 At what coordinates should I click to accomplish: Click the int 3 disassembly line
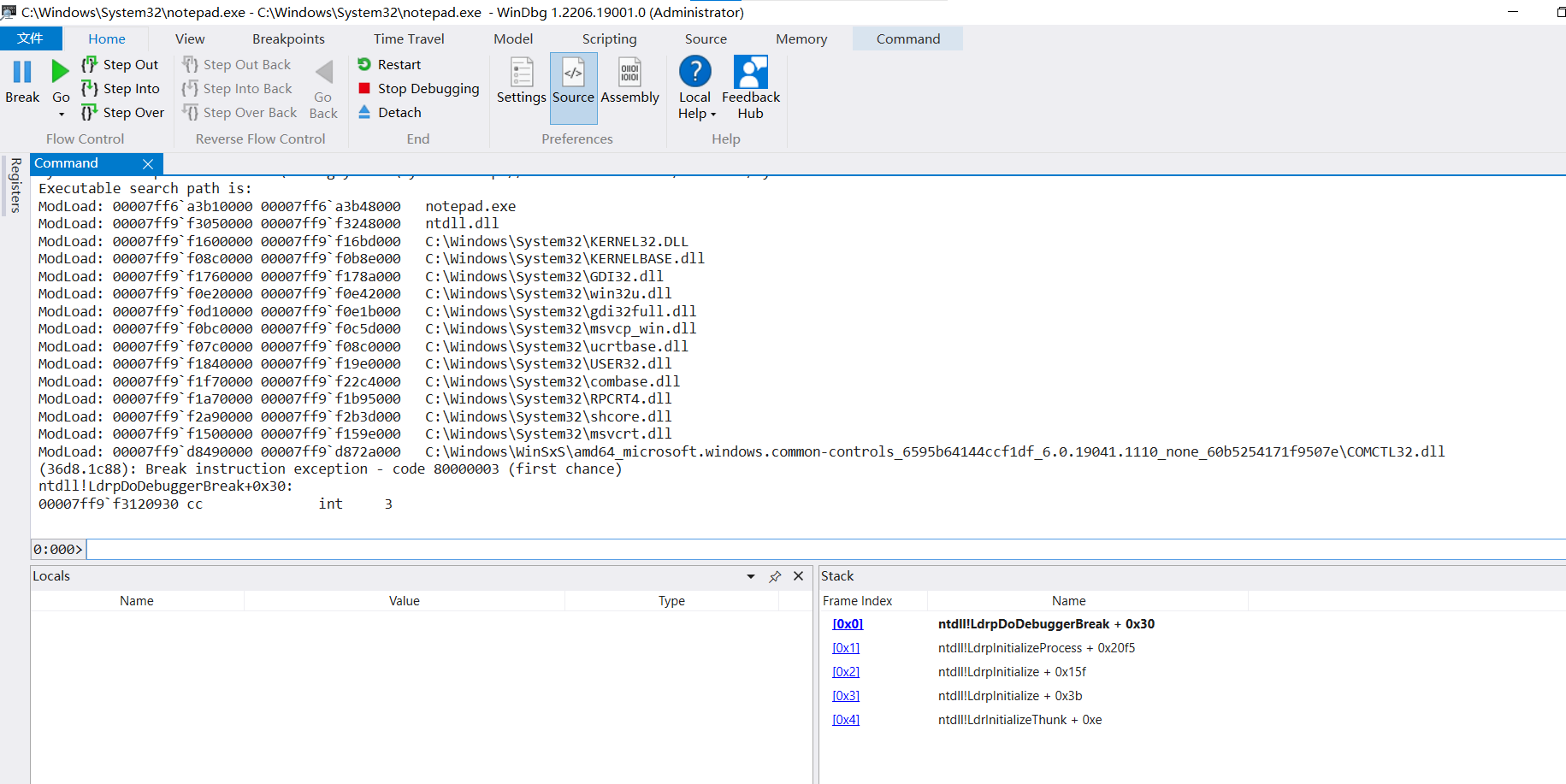point(216,504)
